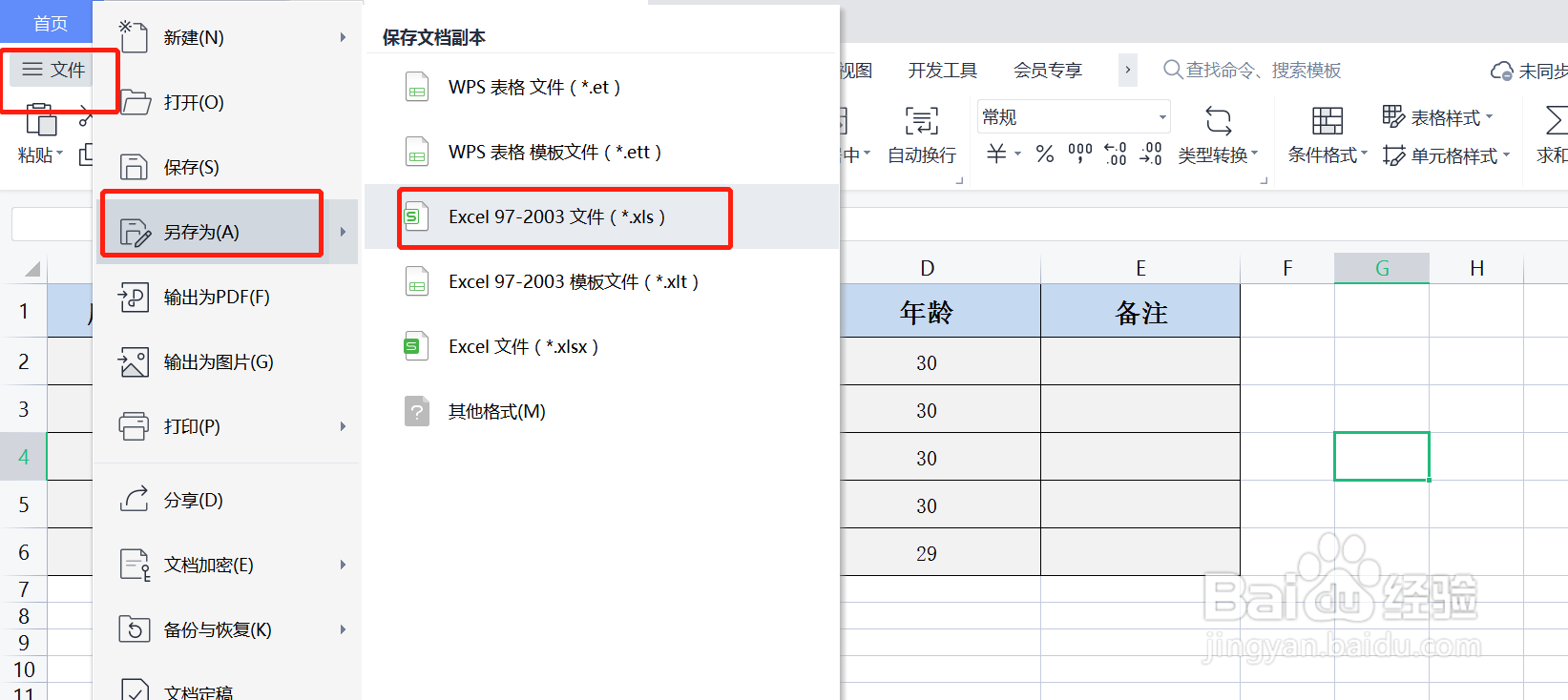Expand the 文档加密(E) submenu arrow
This screenshot has height=700, width=1568.
[343, 565]
